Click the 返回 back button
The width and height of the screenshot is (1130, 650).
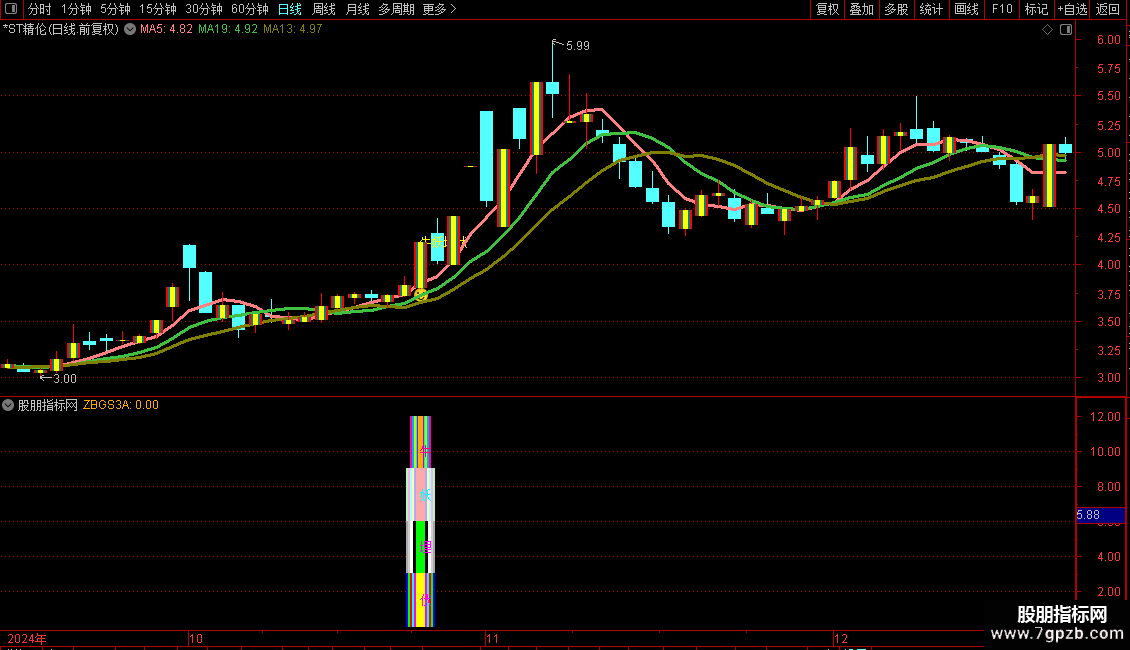coord(1108,9)
